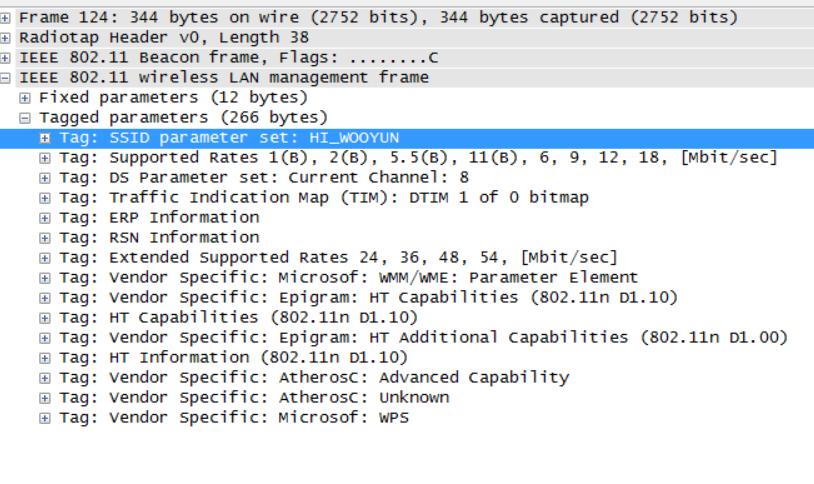The height and width of the screenshot is (484, 814).
Task: Expand Epigram HT Capabilities vendor tag
Action: (46, 297)
